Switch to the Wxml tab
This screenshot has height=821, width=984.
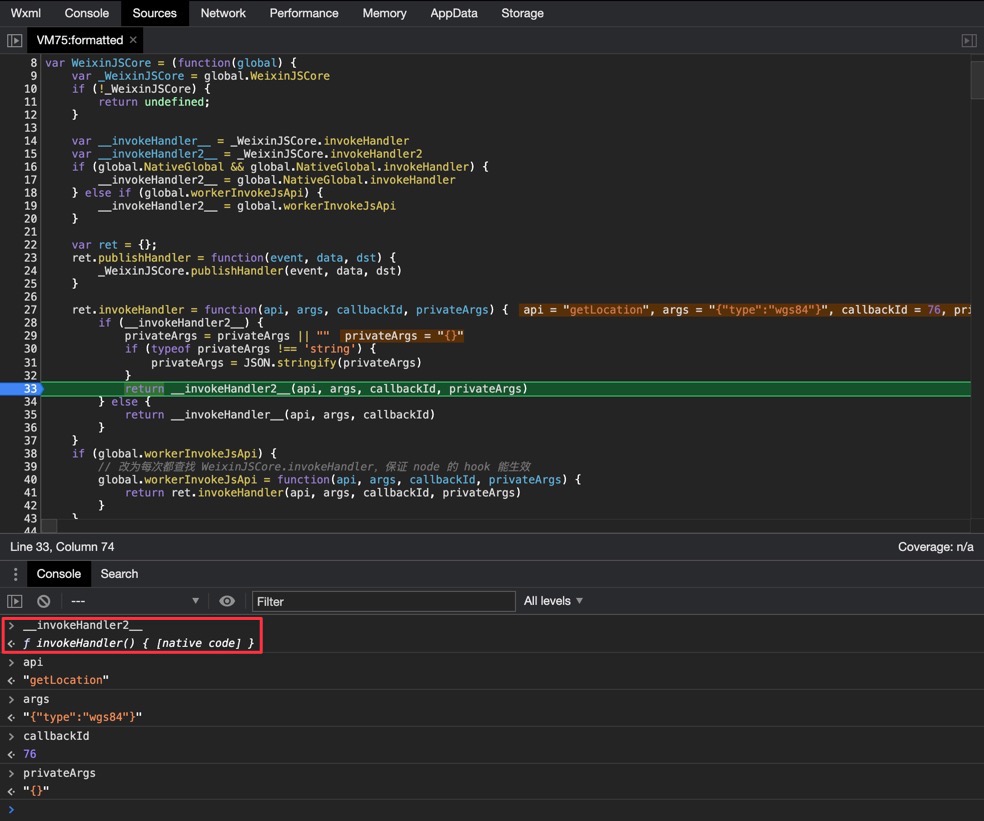pos(26,13)
